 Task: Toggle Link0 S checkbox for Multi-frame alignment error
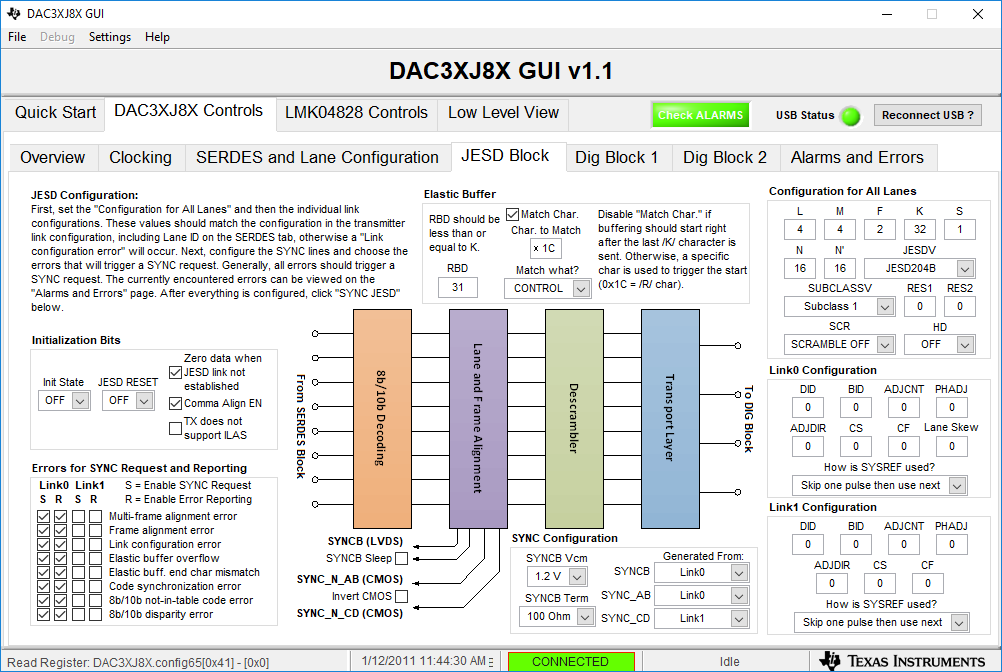(43, 516)
